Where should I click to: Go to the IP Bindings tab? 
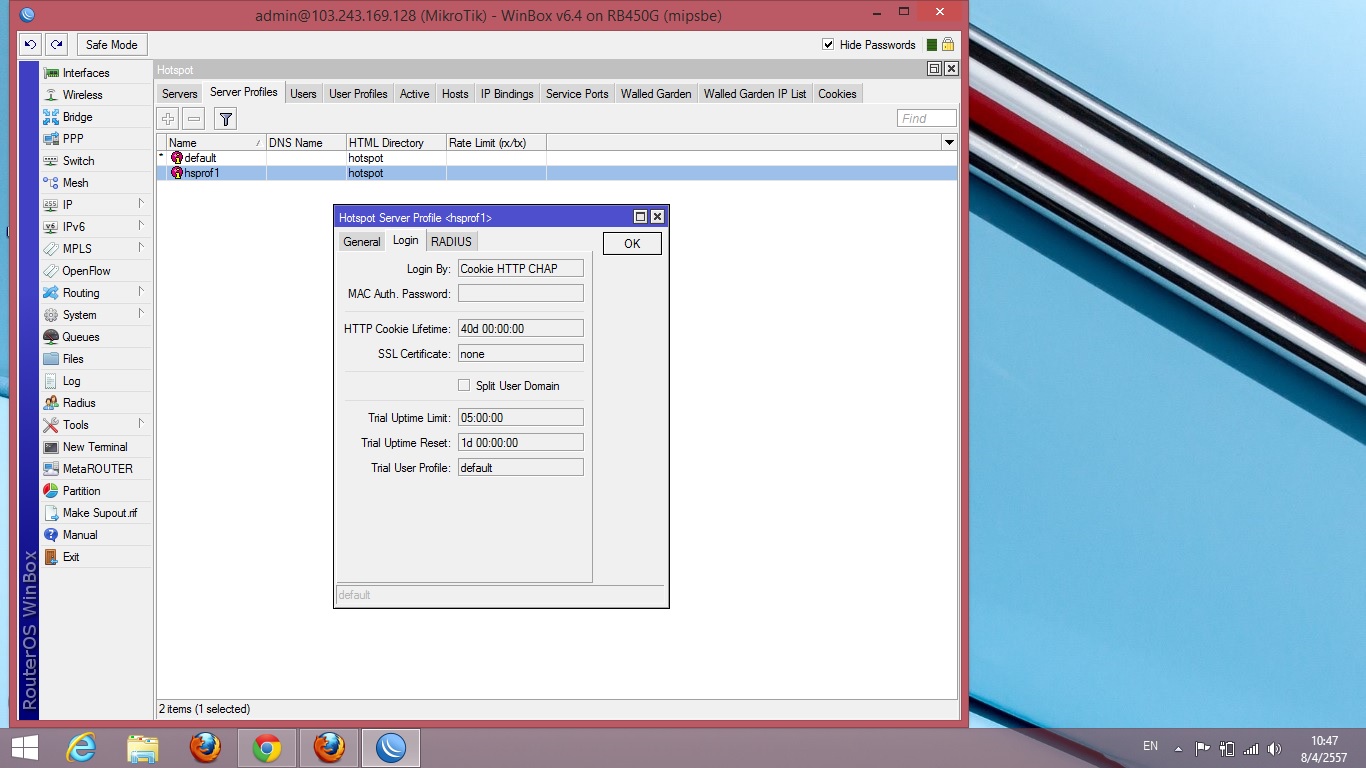pos(507,94)
